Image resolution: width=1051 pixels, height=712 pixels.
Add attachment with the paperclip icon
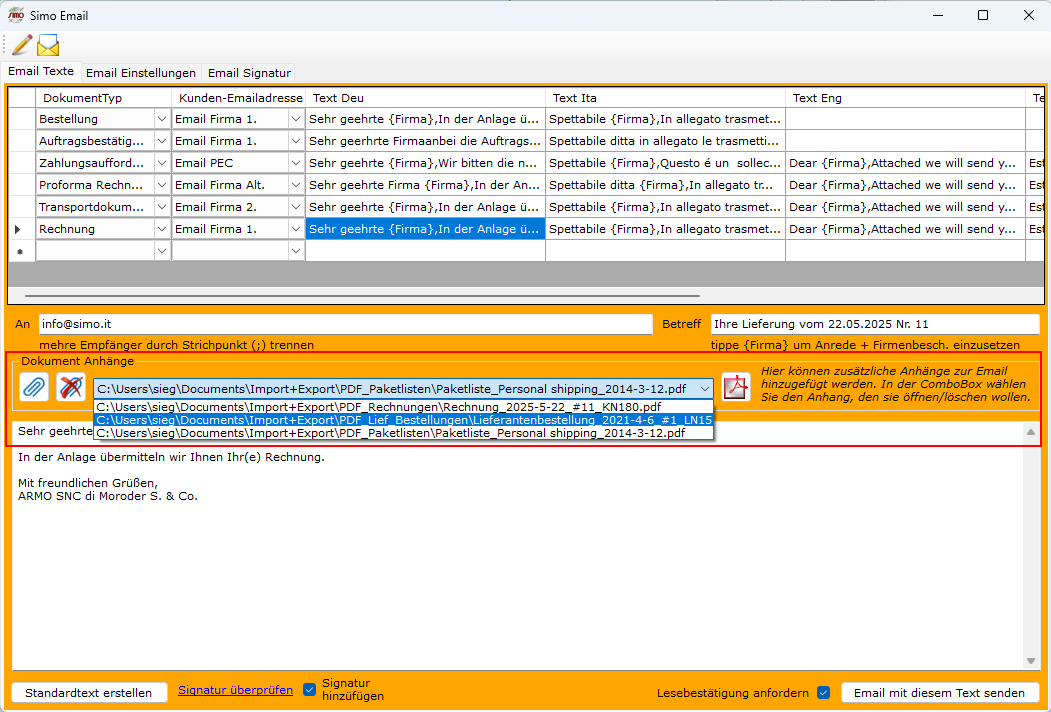point(34,387)
